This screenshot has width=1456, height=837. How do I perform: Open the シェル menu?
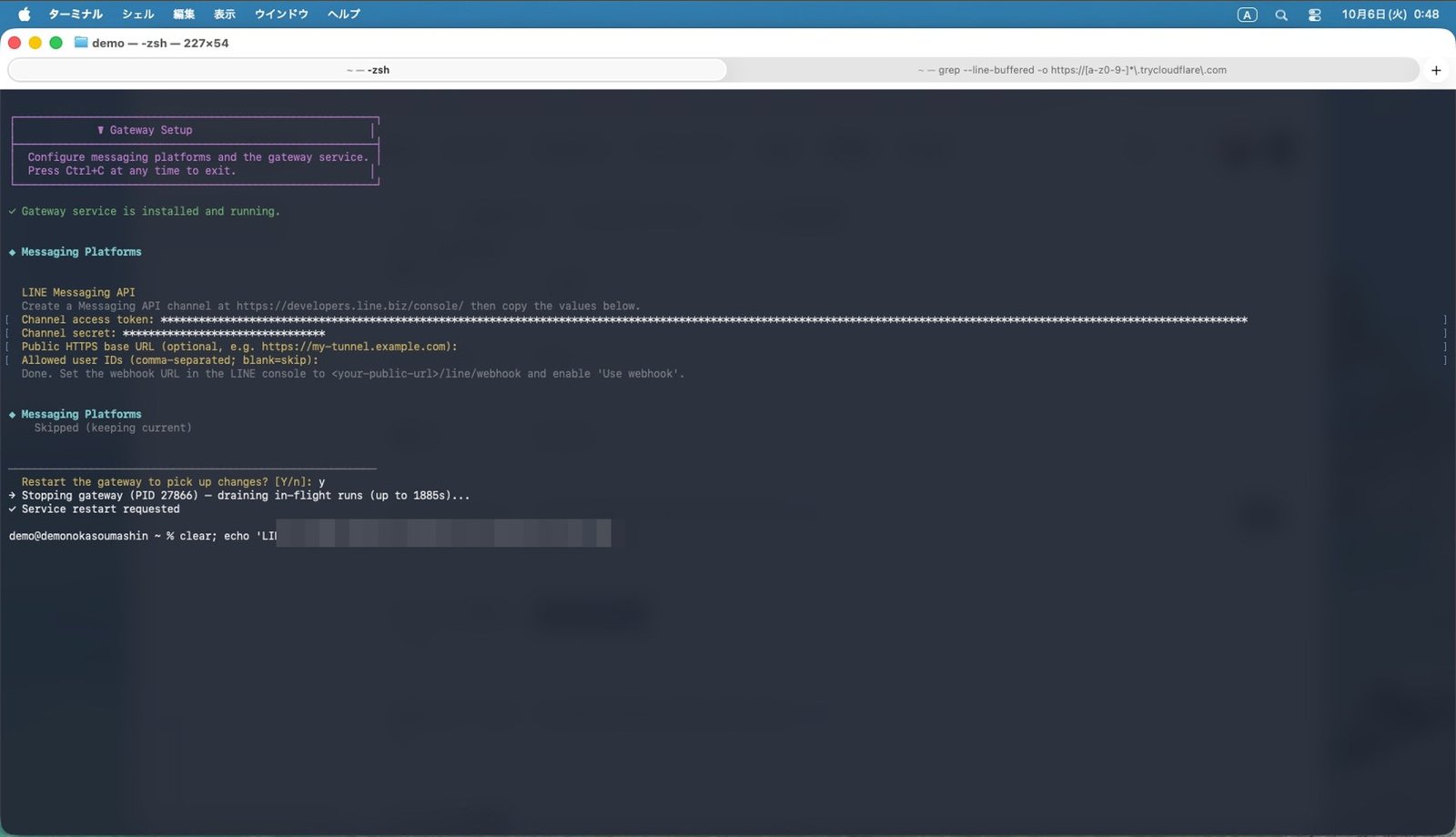coord(138,15)
